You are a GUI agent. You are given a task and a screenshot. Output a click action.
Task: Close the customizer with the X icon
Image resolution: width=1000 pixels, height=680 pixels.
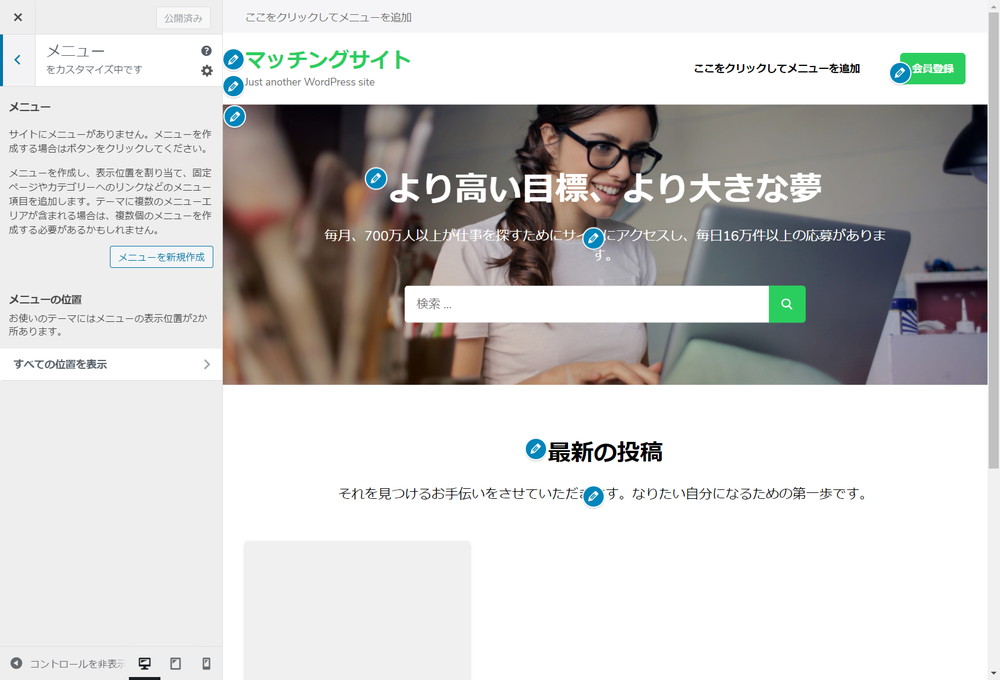[18, 17]
